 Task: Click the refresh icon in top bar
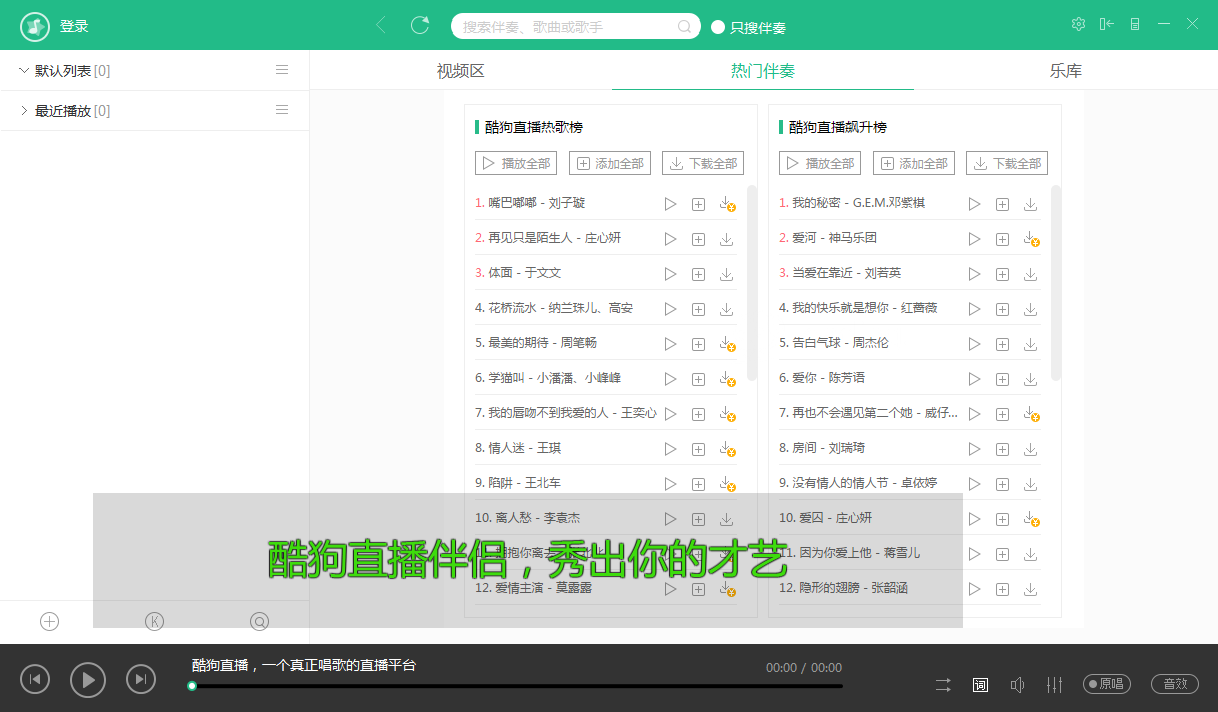420,26
